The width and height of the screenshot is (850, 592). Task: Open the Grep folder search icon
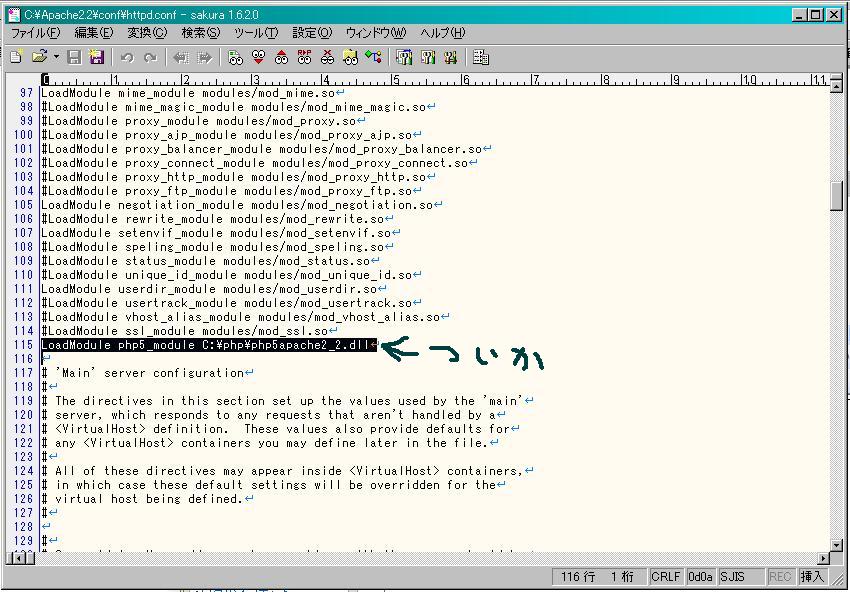coord(351,57)
